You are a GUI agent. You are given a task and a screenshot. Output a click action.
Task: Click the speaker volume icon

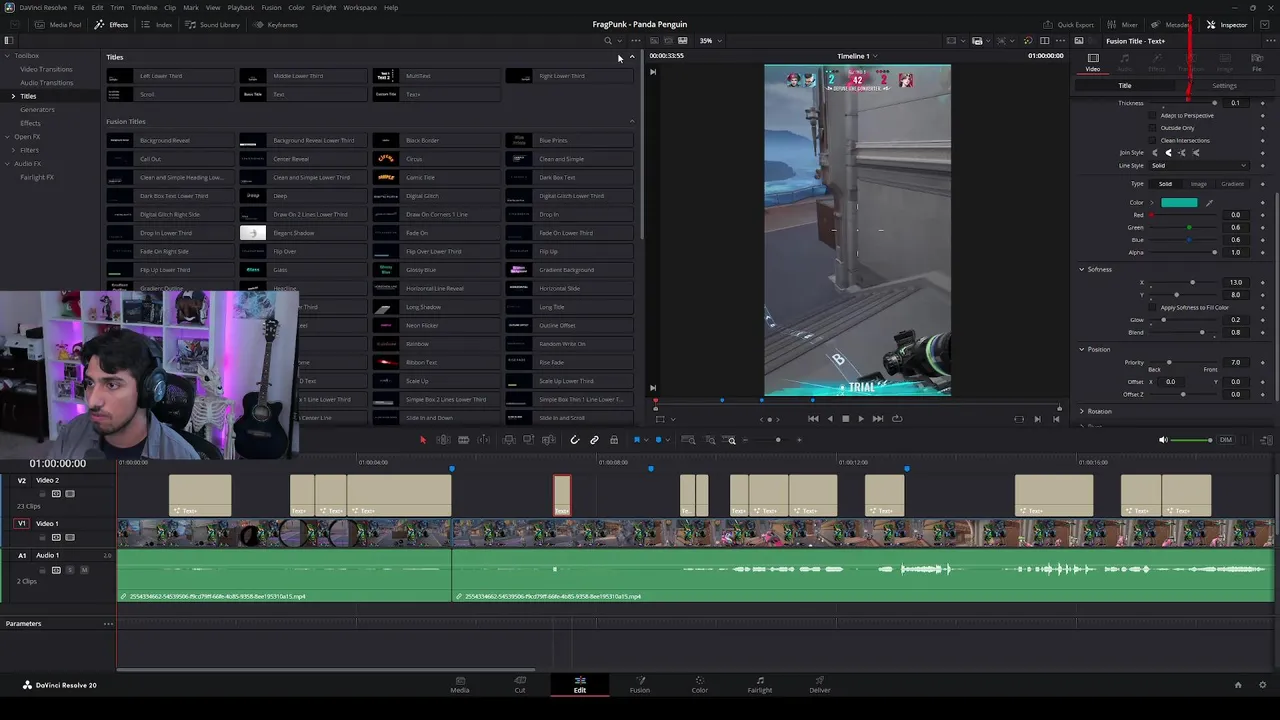(1162, 440)
